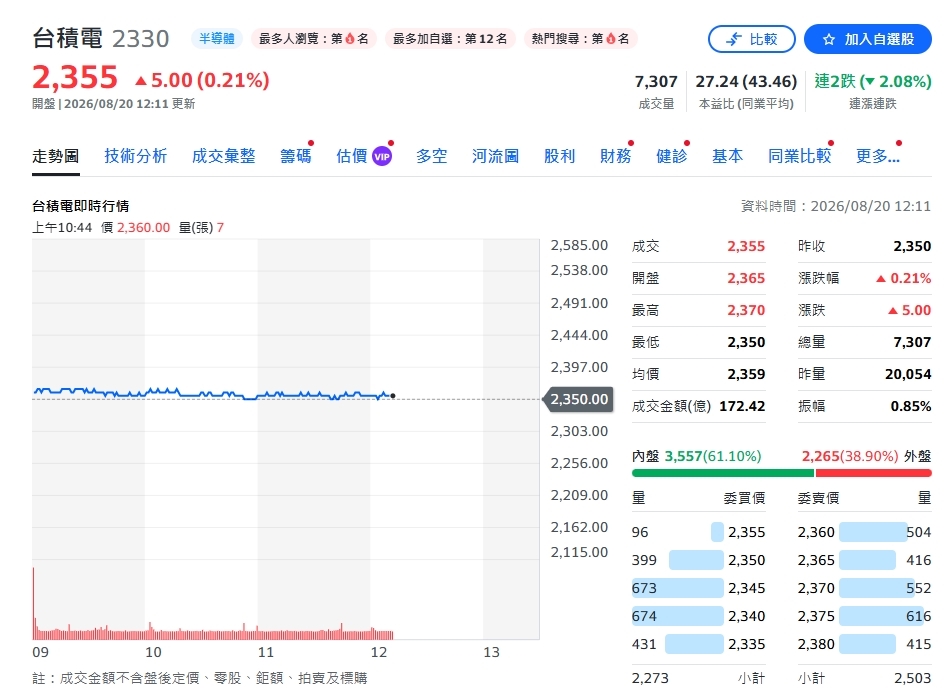
Task: Click the compare arrows icon in 比較
Action: 734,39
